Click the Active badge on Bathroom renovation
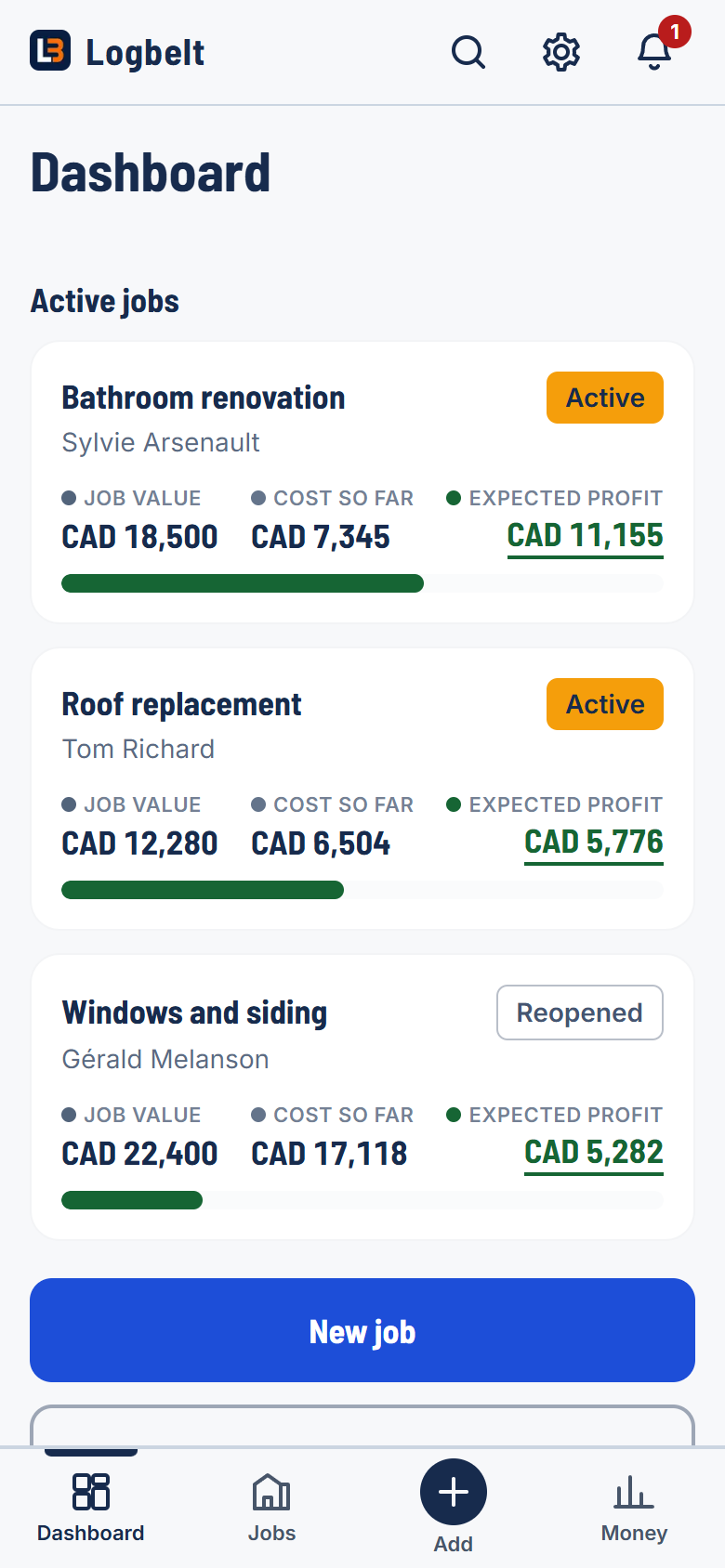This screenshot has height=1568, width=725. click(x=605, y=398)
